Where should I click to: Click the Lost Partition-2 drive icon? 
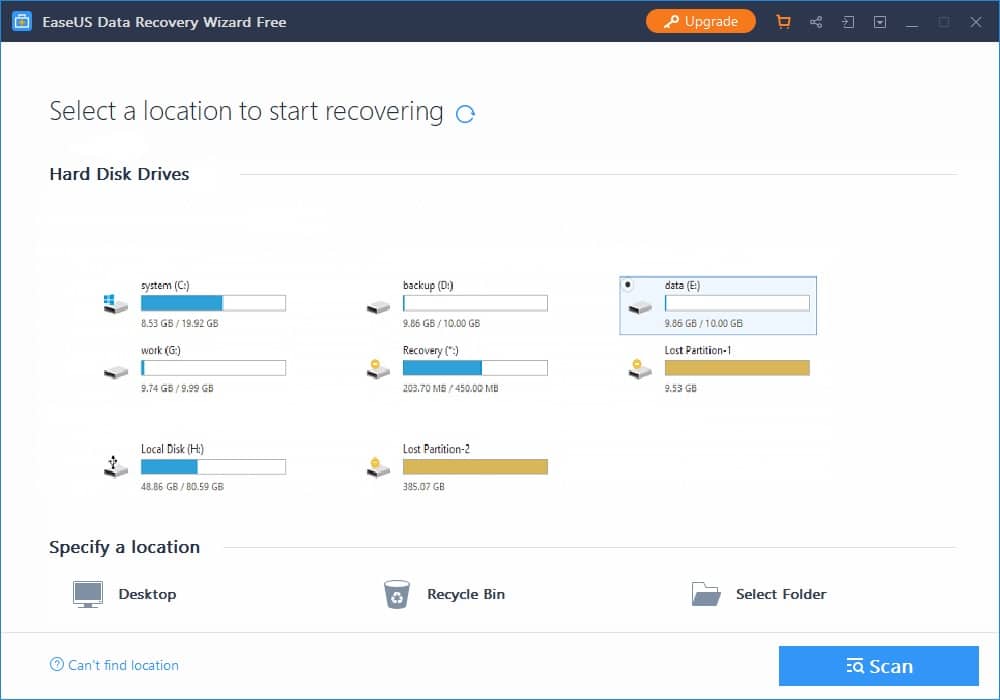tap(378, 467)
